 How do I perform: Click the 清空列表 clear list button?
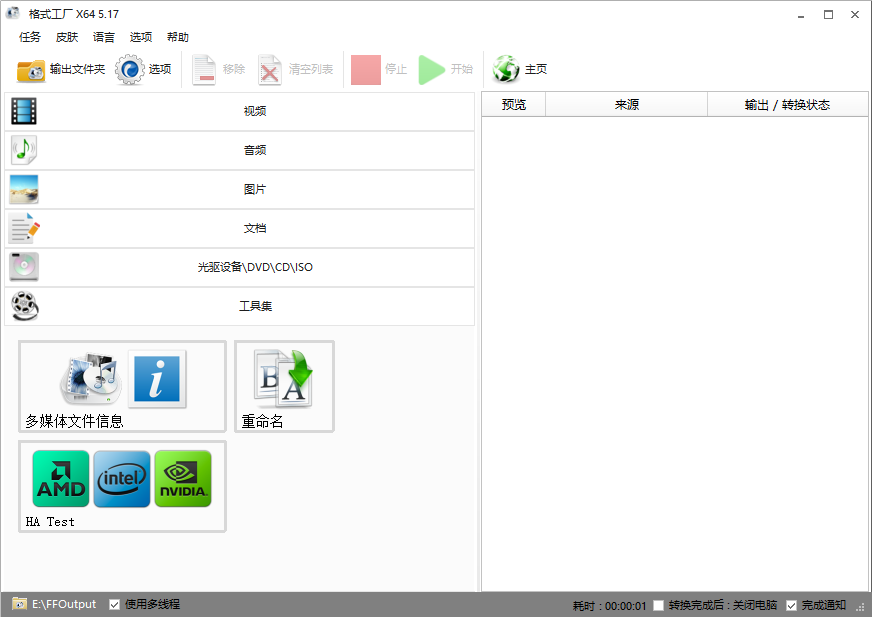point(298,70)
